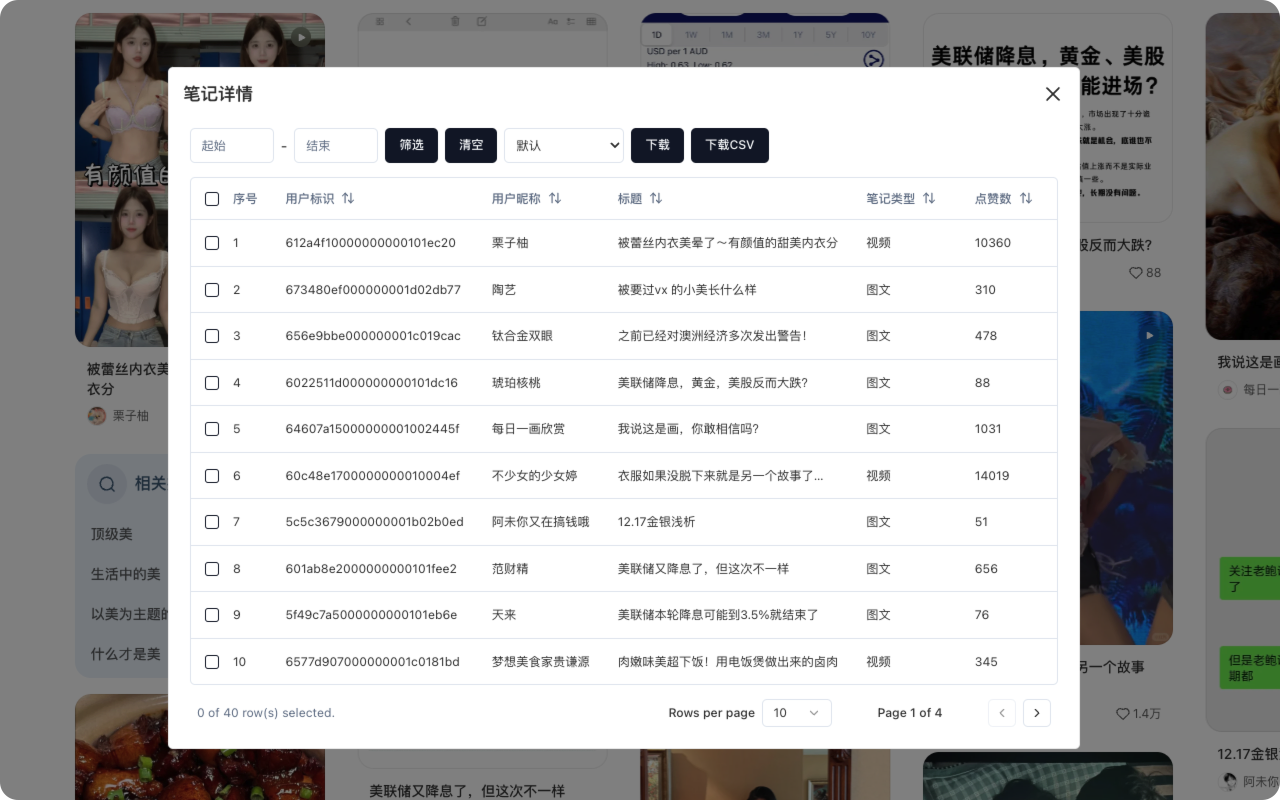
Task: Click the 用户昵称 sort arrows
Action: [555, 198]
